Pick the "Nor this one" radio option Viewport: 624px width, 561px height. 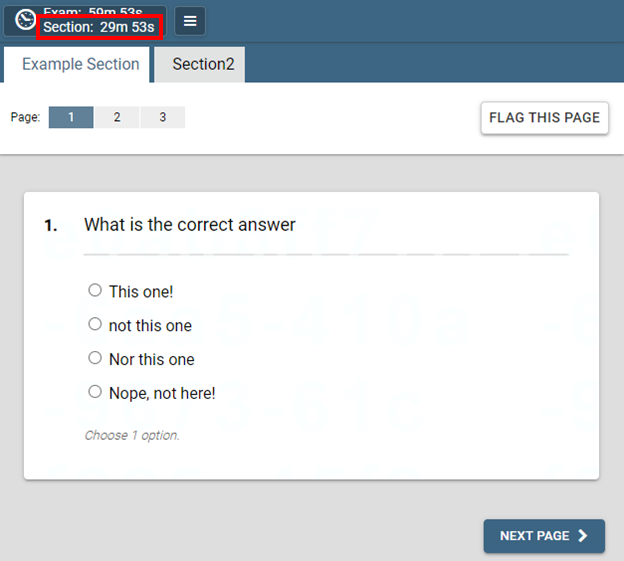pos(95,358)
